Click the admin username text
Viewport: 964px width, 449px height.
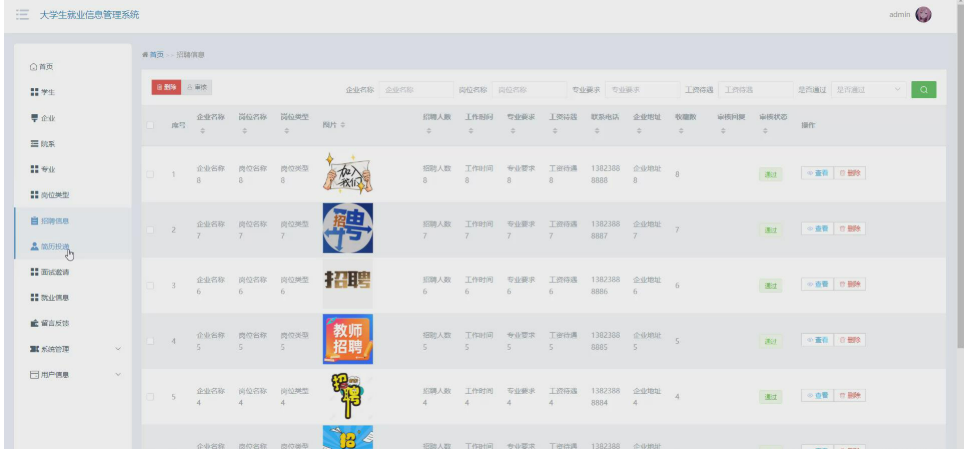pyautogui.click(x=899, y=15)
